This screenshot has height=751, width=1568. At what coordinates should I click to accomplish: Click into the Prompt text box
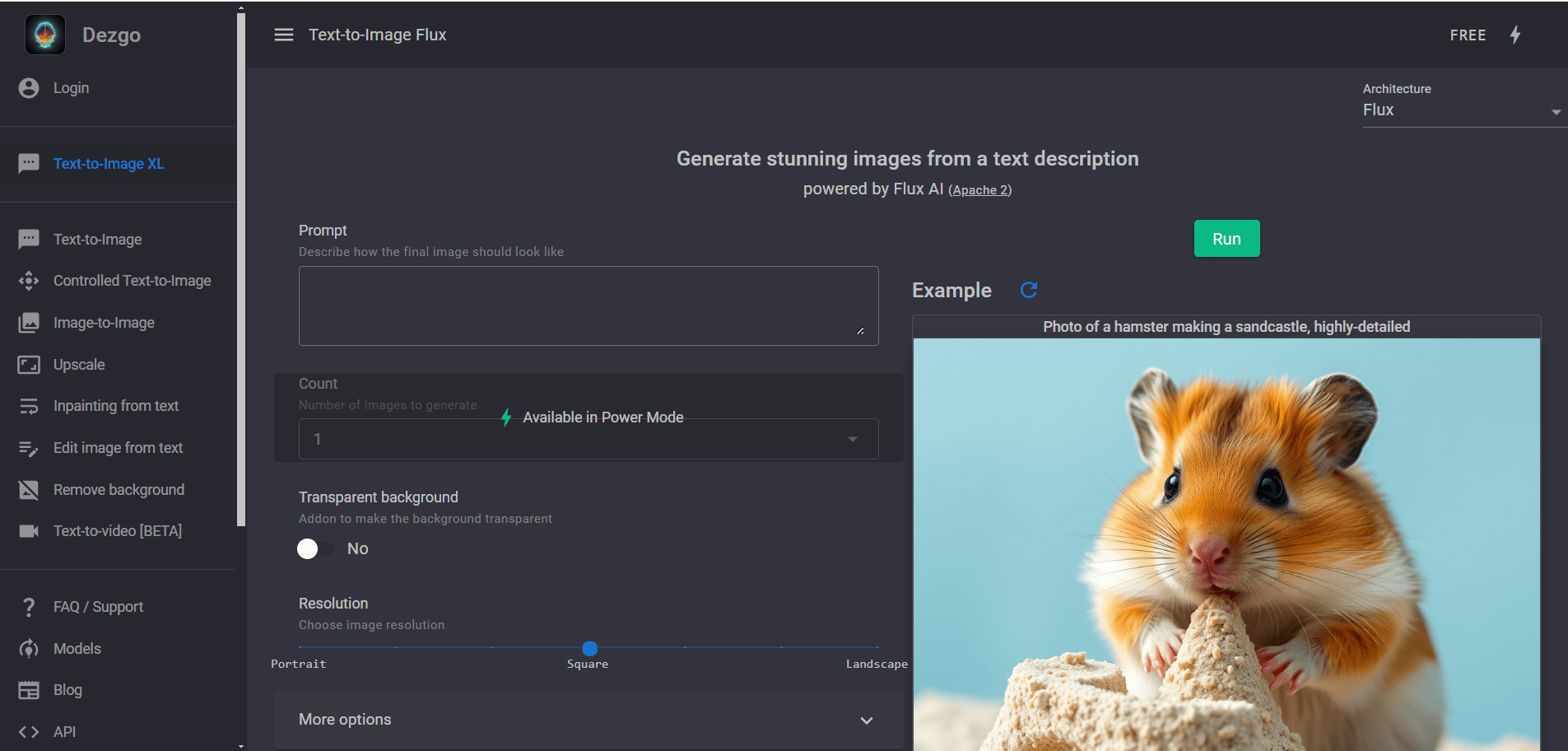click(588, 306)
